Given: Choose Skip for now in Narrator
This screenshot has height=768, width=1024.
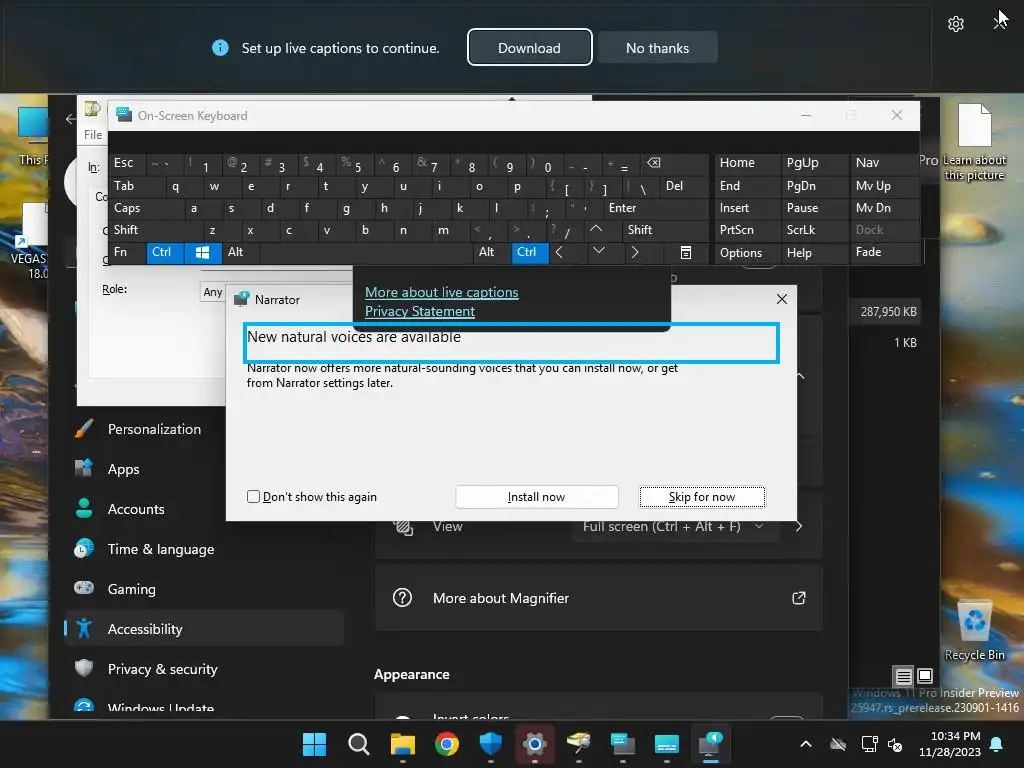Looking at the screenshot, I should click(701, 497).
